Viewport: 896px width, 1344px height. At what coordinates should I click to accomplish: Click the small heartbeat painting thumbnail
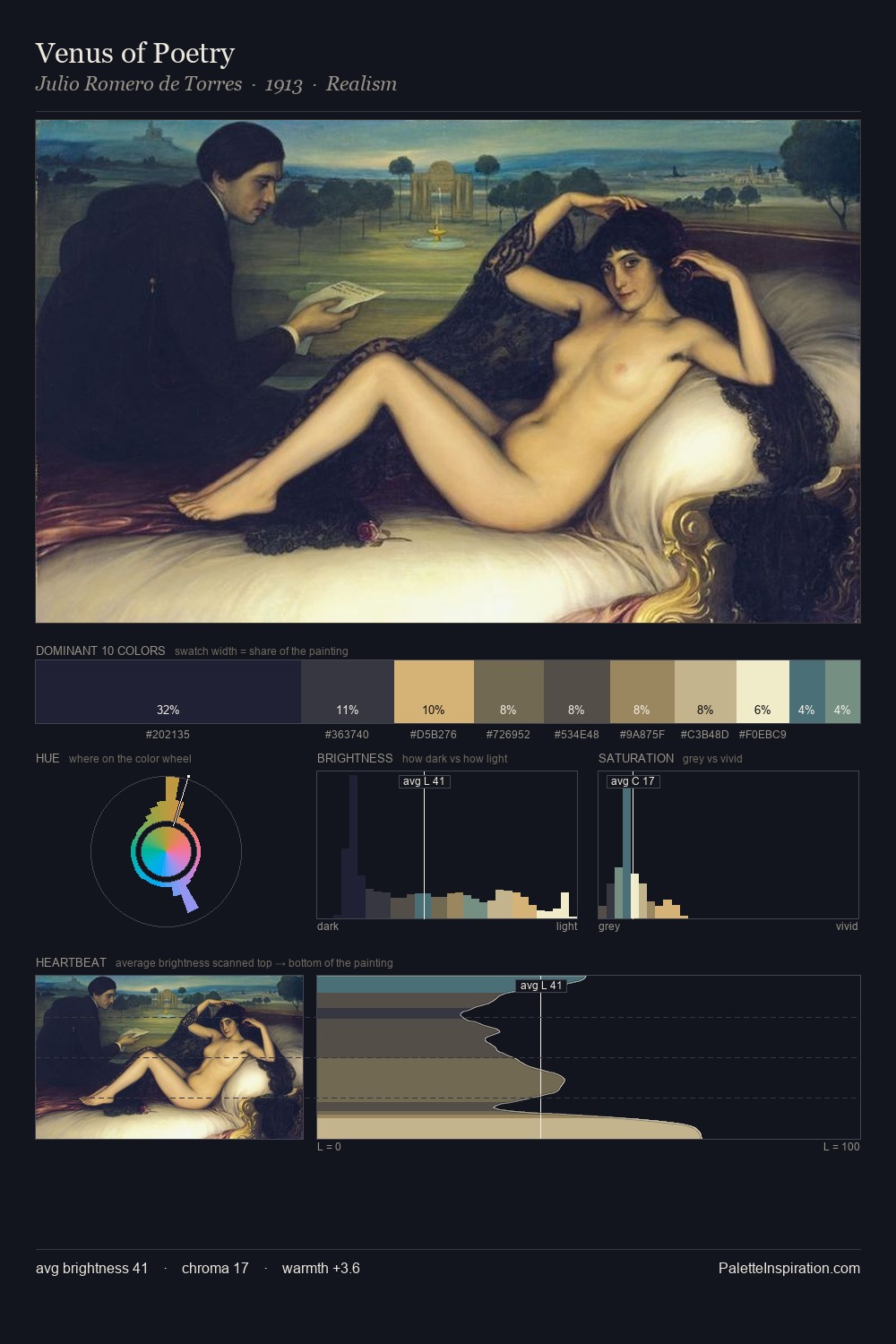click(169, 1057)
